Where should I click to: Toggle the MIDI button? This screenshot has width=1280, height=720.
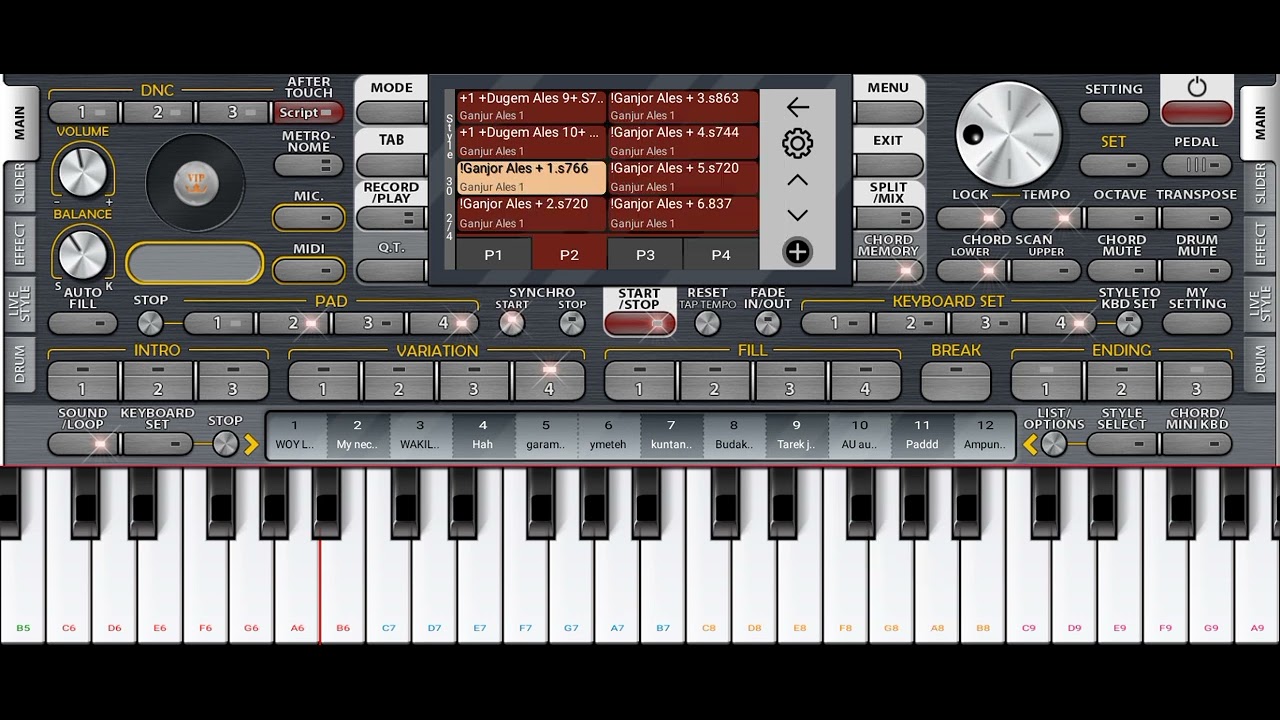tap(309, 270)
